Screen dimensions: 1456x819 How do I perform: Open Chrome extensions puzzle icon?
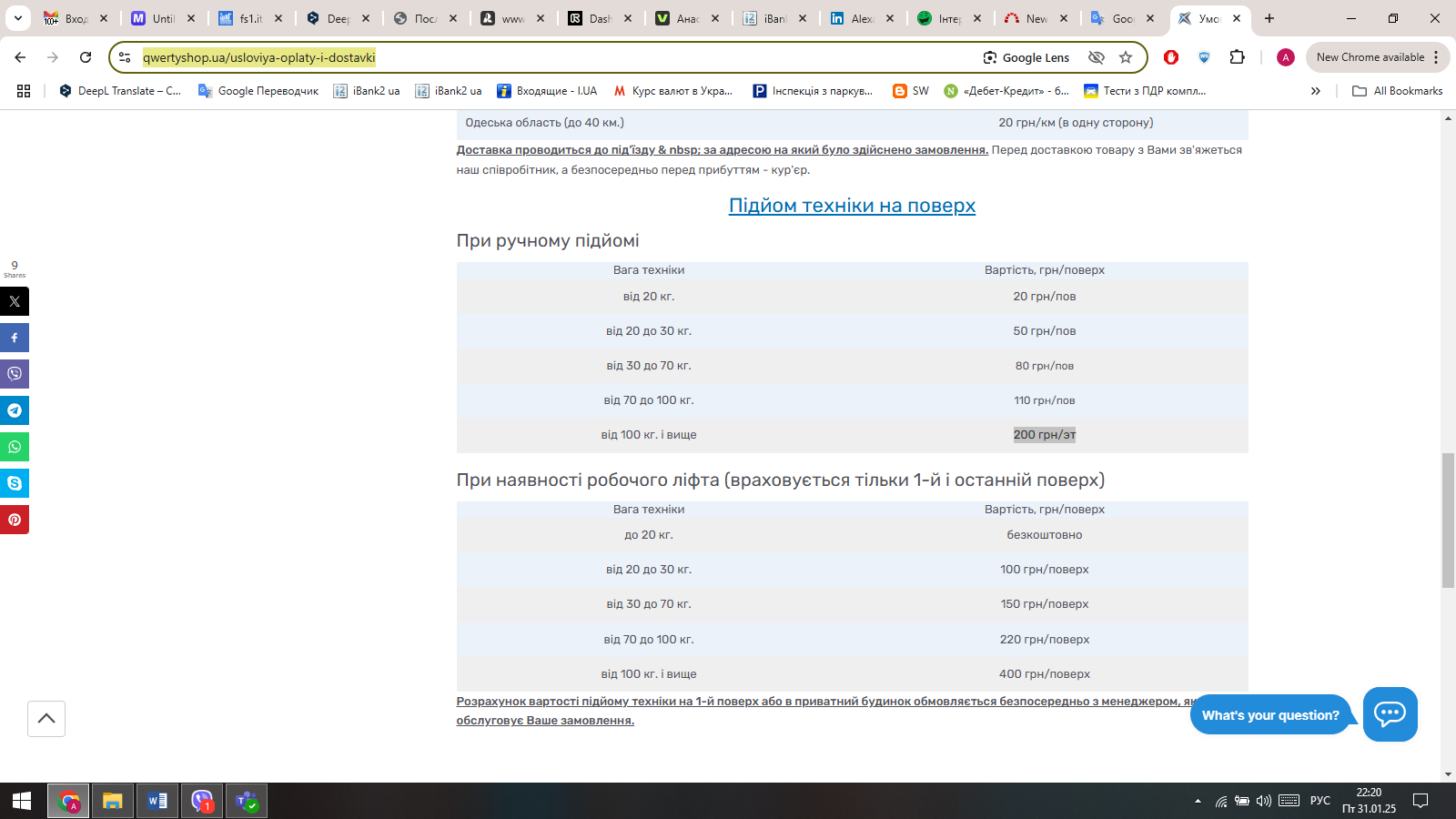pos(1237,57)
